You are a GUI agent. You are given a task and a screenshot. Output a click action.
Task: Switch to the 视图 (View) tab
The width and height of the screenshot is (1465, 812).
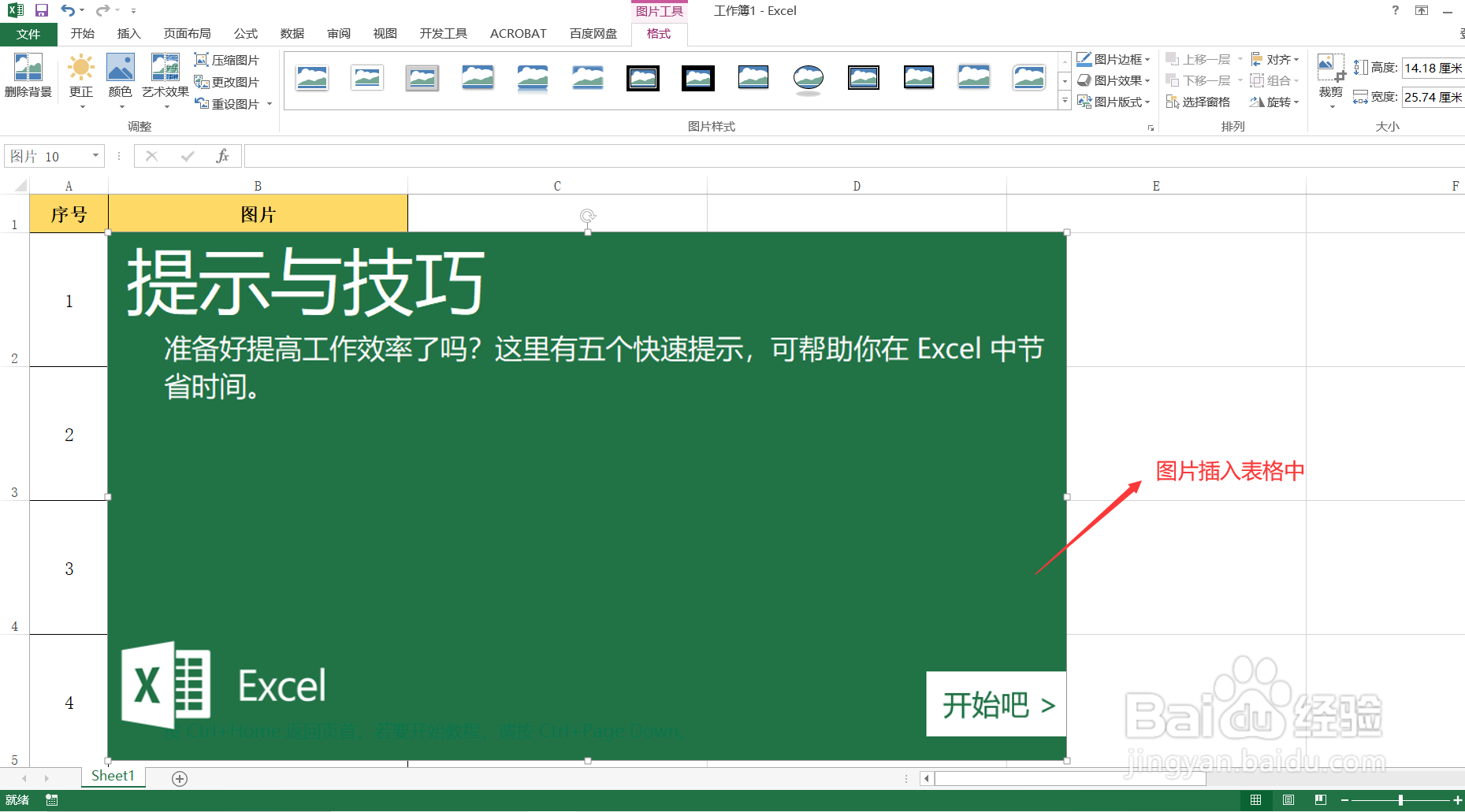pyautogui.click(x=385, y=34)
